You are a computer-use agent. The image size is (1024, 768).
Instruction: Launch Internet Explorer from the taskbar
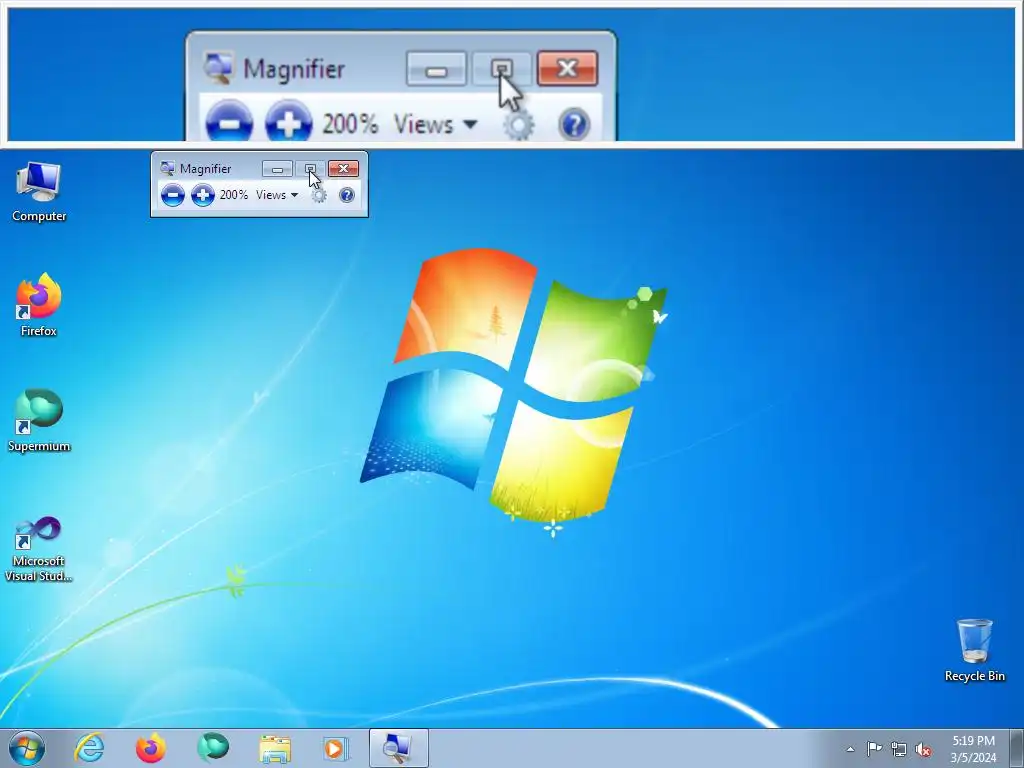pyautogui.click(x=89, y=748)
